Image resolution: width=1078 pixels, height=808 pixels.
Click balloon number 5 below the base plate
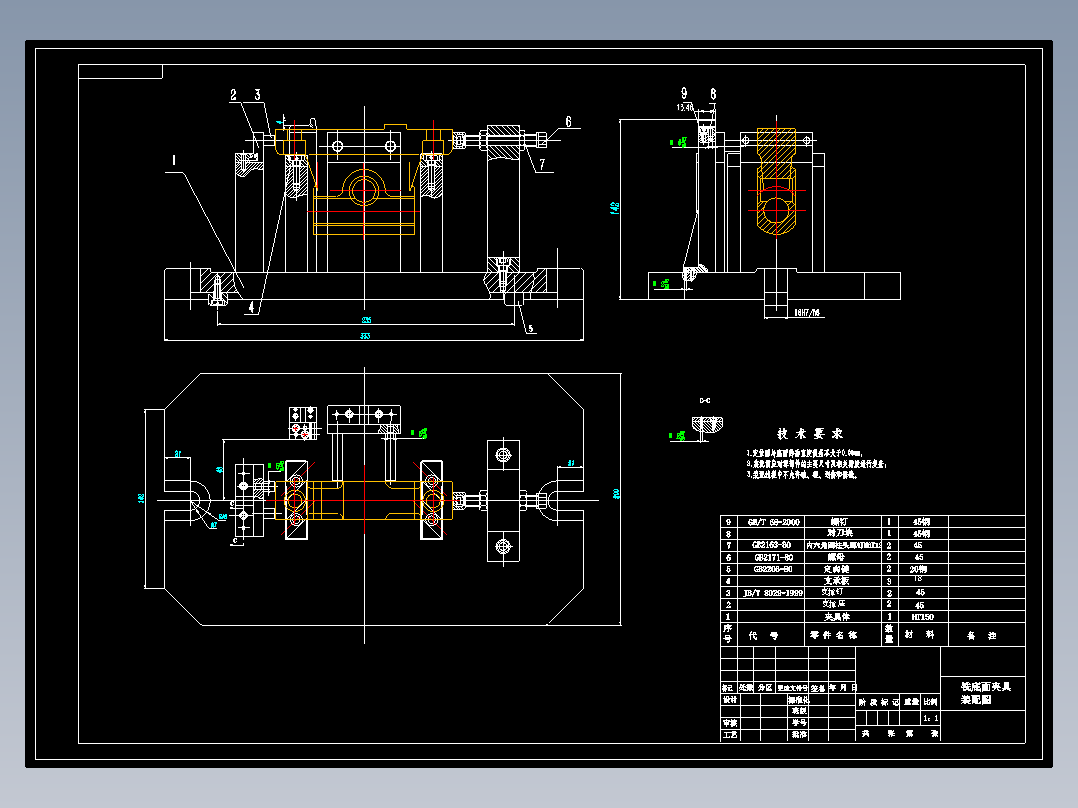(x=531, y=327)
